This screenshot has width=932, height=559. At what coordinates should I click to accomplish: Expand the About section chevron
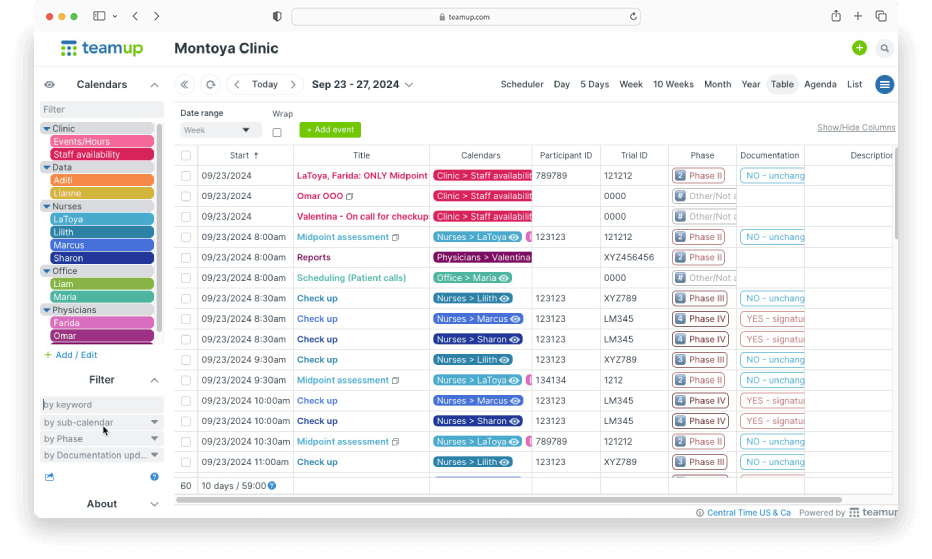[x=154, y=504]
